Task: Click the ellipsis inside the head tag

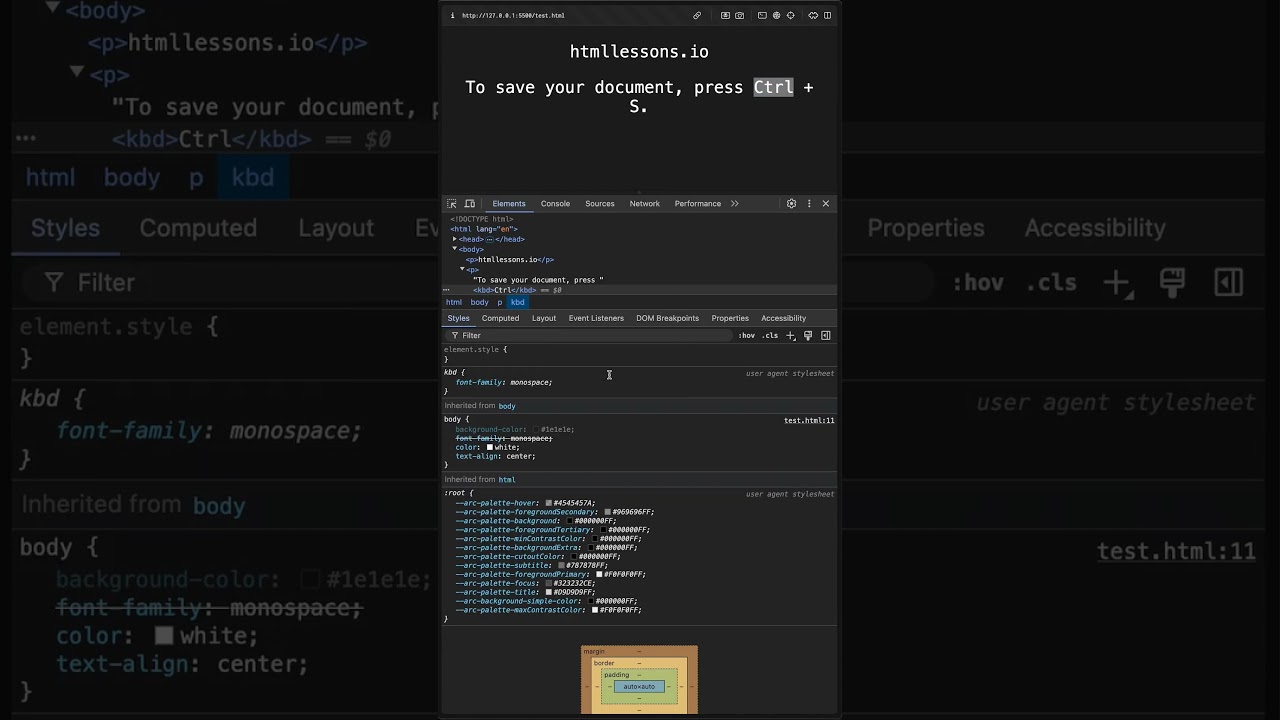Action: (x=490, y=240)
